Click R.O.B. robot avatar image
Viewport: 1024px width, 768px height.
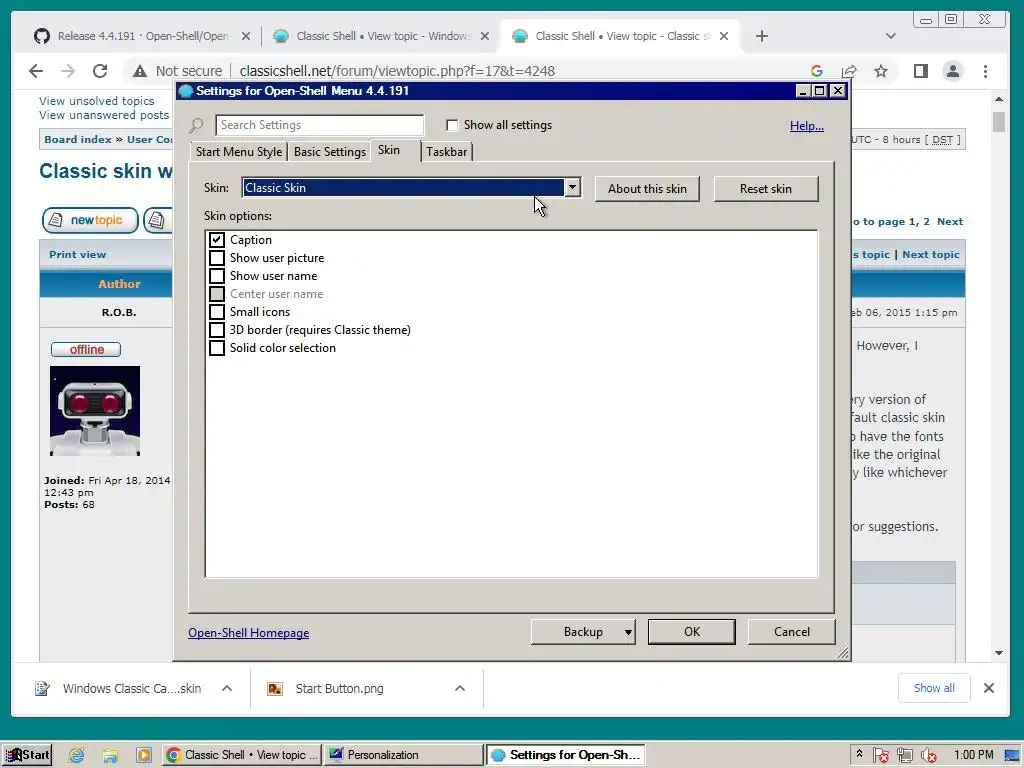point(95,411)
